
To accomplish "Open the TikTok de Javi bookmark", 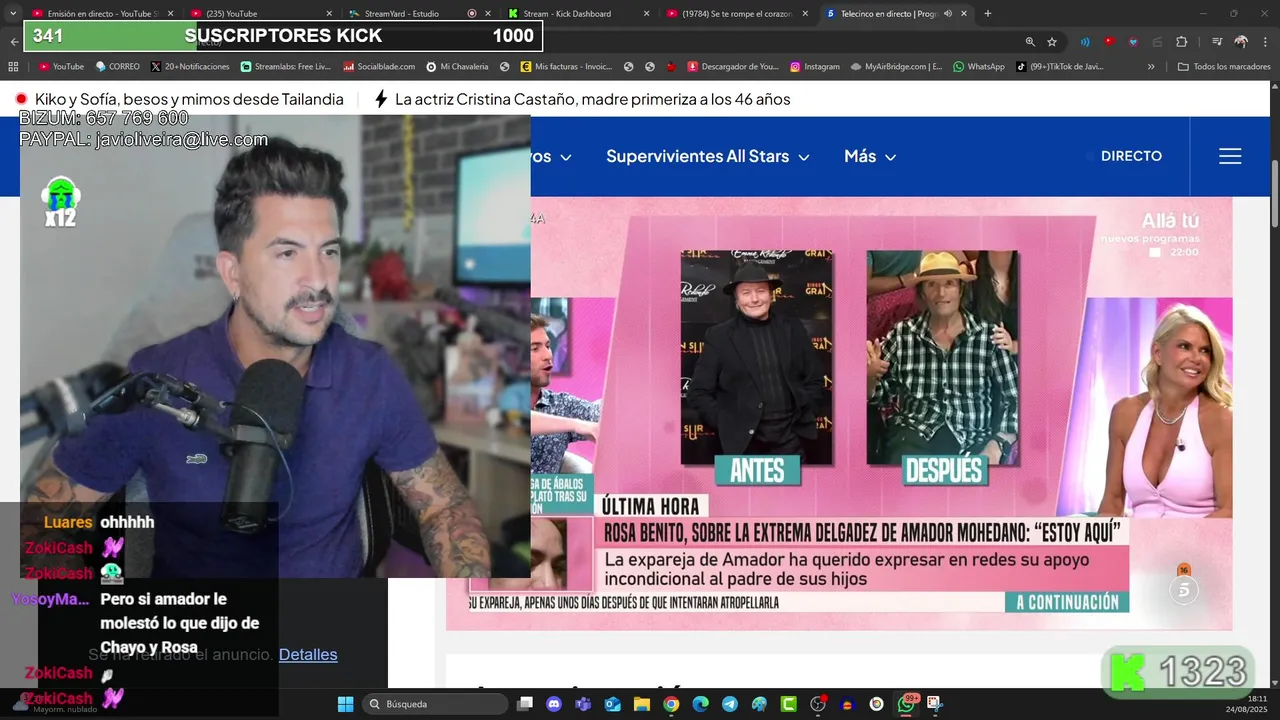I will [x=1060, y=67].
